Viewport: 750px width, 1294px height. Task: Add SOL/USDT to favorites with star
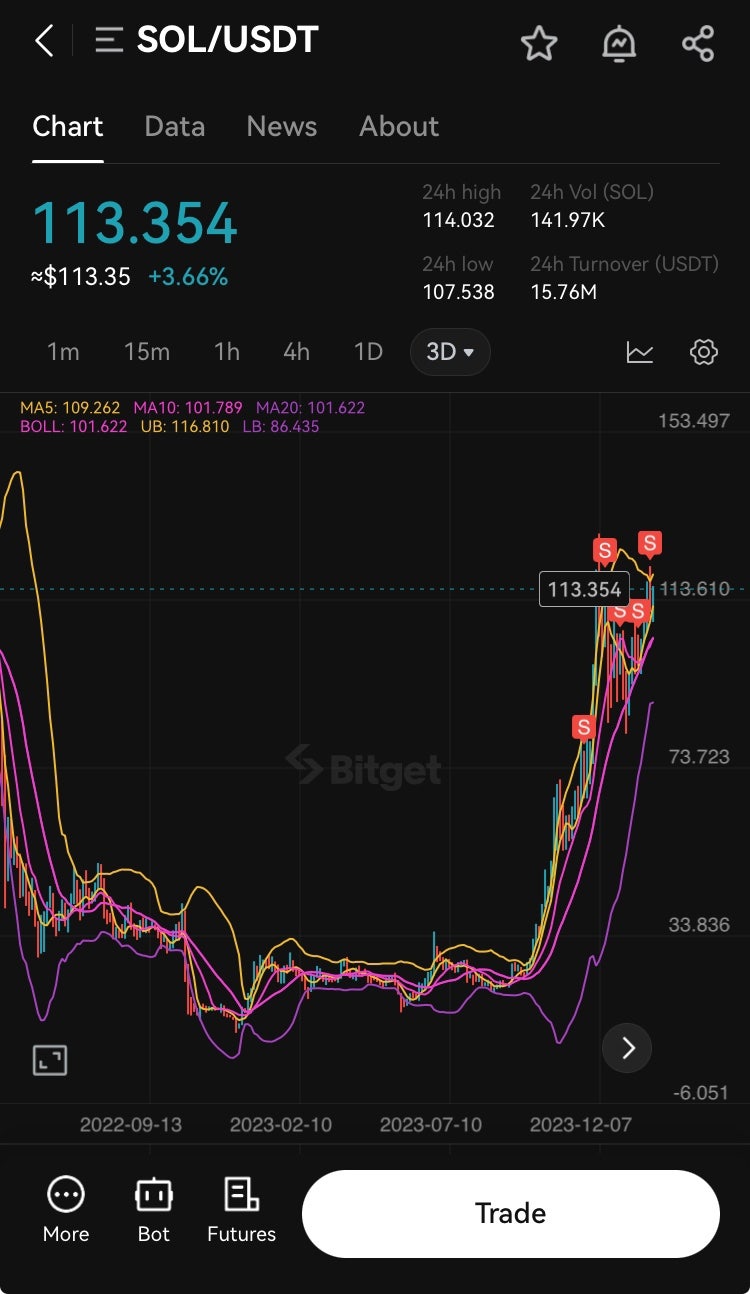click(539, 43)
